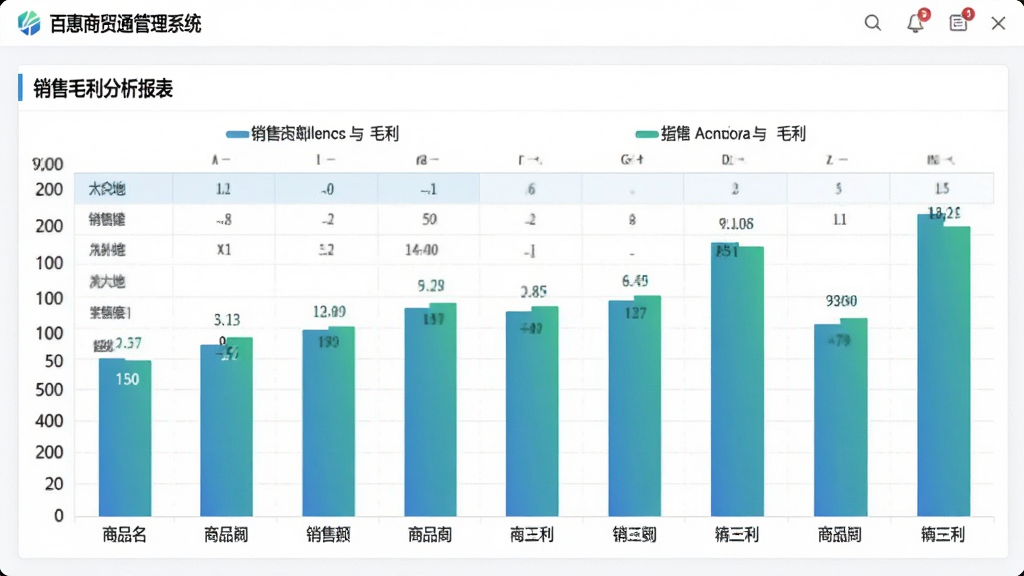This screenshot has height=576, width=1024.
Task: Click the bar labeled 9.1.08
Action: (x=737, y=380)
